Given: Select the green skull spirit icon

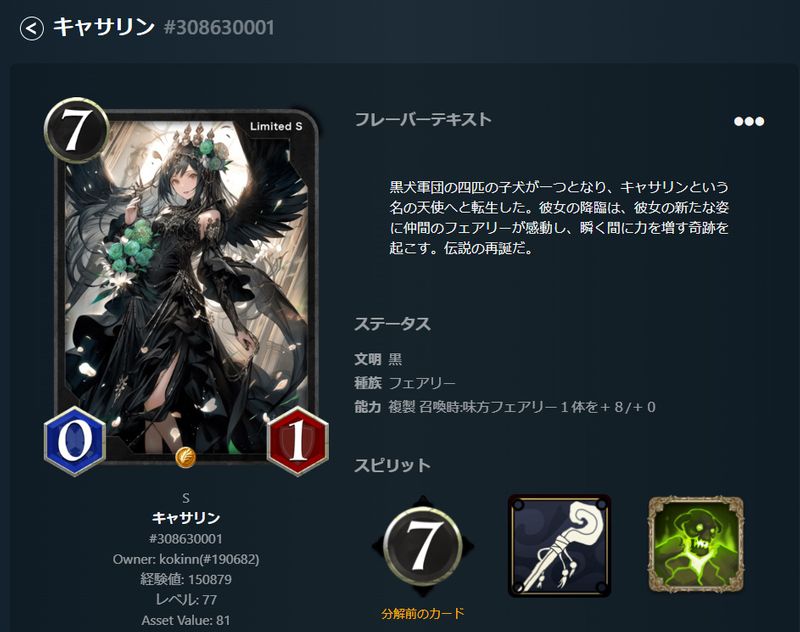Looking at the screenshot, I should (696, 545).
